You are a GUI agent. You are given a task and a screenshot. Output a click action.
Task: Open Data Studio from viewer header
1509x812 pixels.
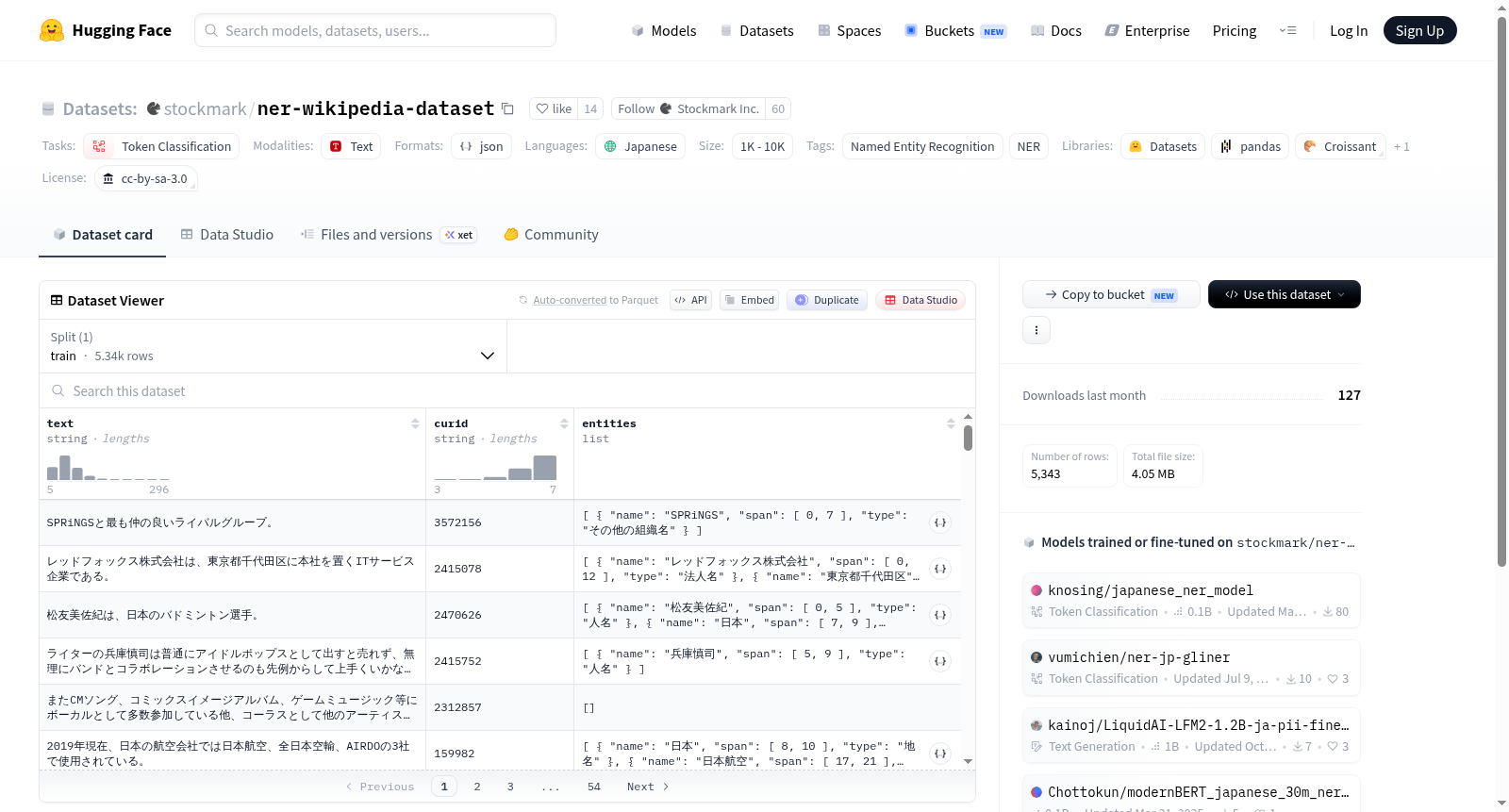[x=920, y=300]
